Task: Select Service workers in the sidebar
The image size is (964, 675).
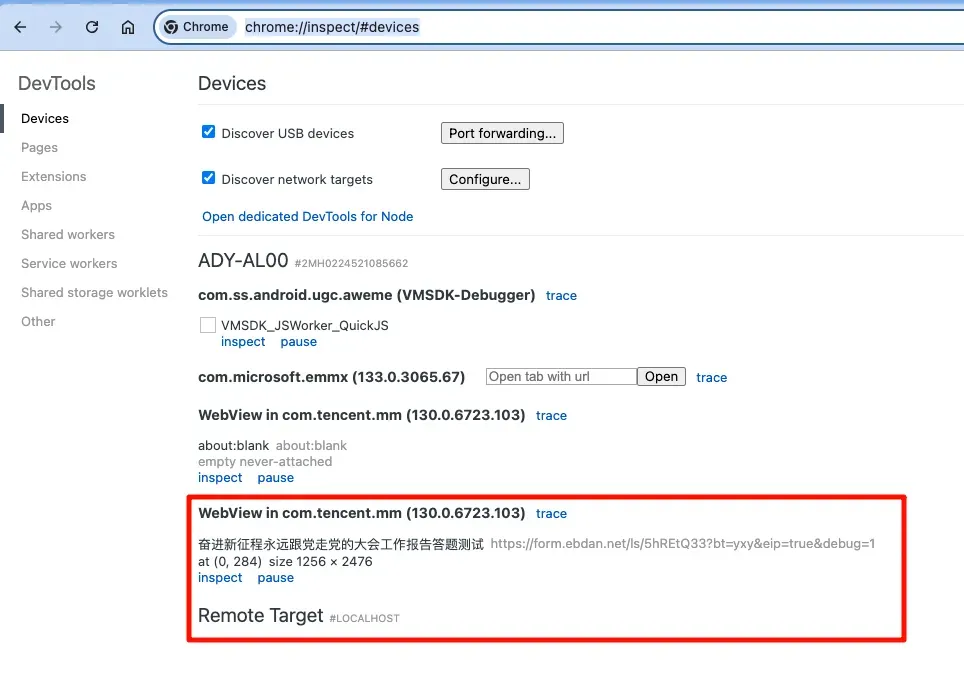Action: click(x=69, y=263)
